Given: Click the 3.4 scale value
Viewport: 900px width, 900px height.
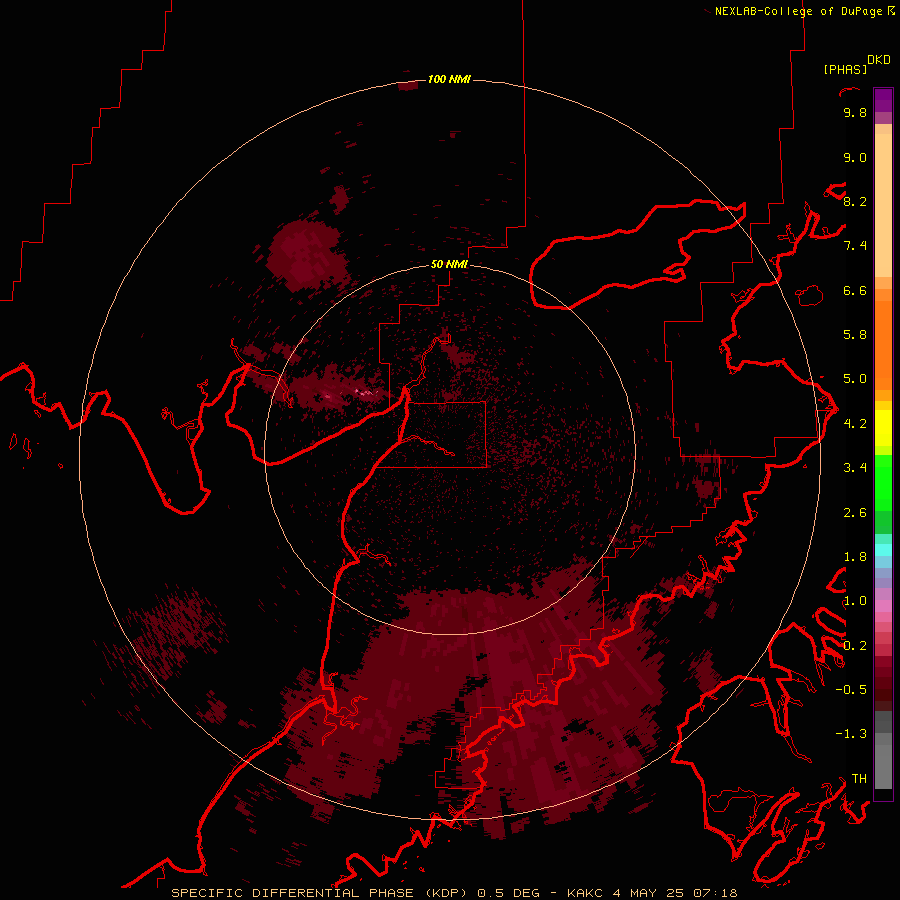Looking at the screenshot, I should [x=855, y=468].
